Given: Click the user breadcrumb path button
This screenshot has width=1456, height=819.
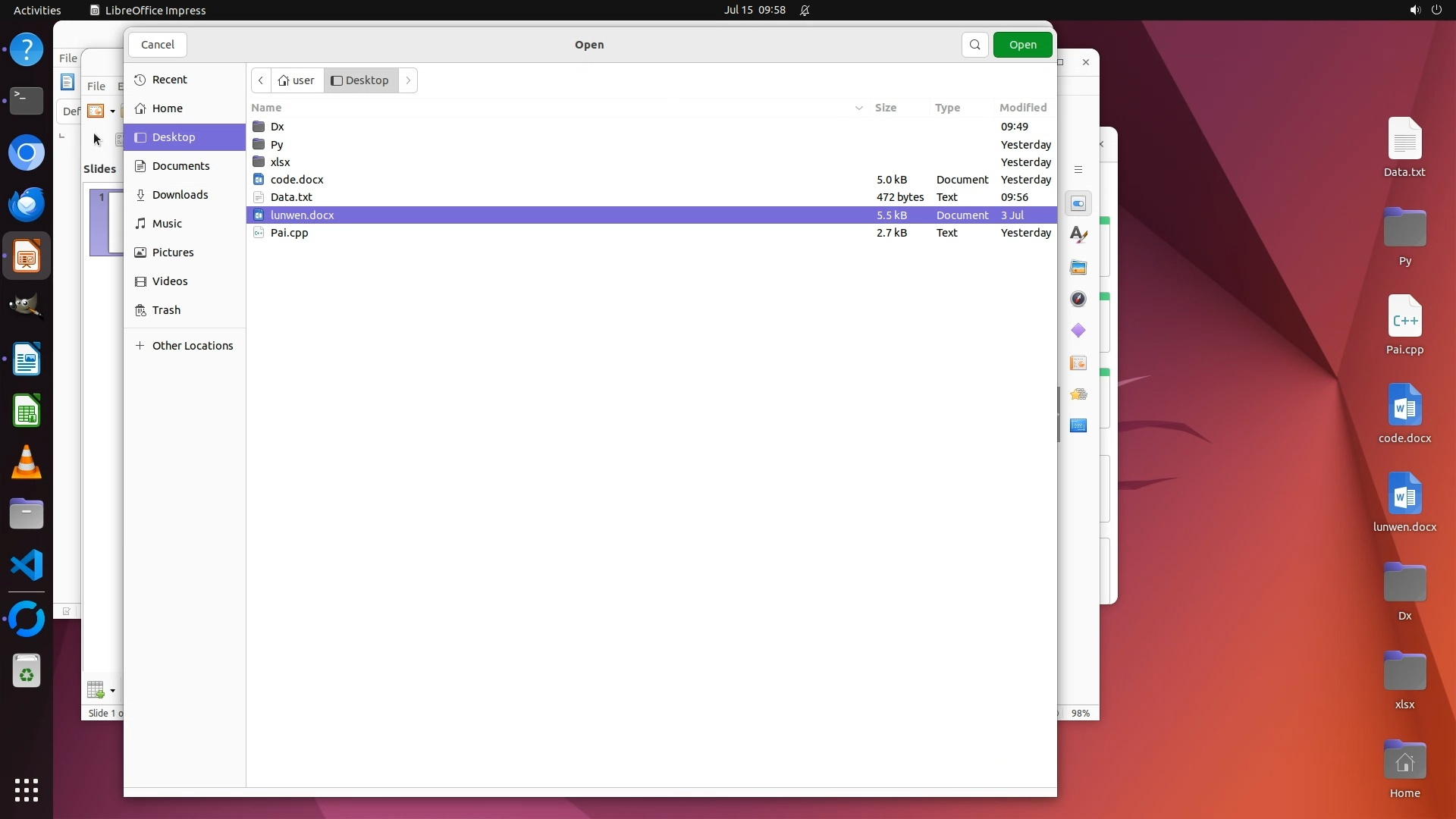Looking at the screenshot, I should [297, 80].
